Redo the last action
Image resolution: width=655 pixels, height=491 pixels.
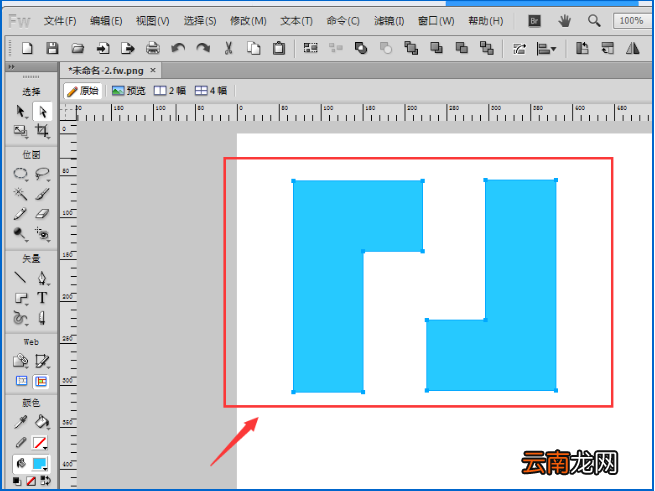[x=203, y=48]
